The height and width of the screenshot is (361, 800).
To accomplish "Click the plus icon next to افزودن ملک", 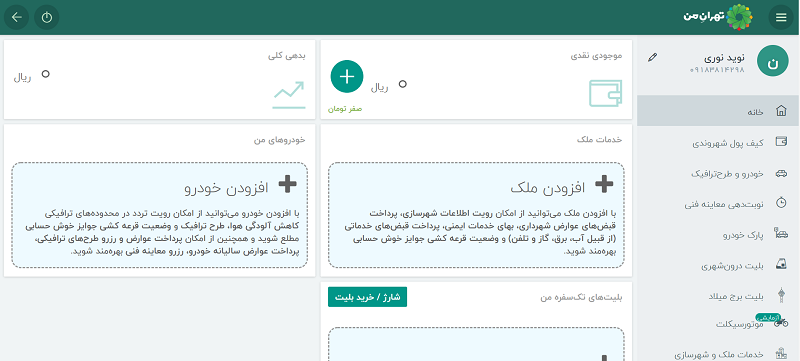I will [605, 184].
